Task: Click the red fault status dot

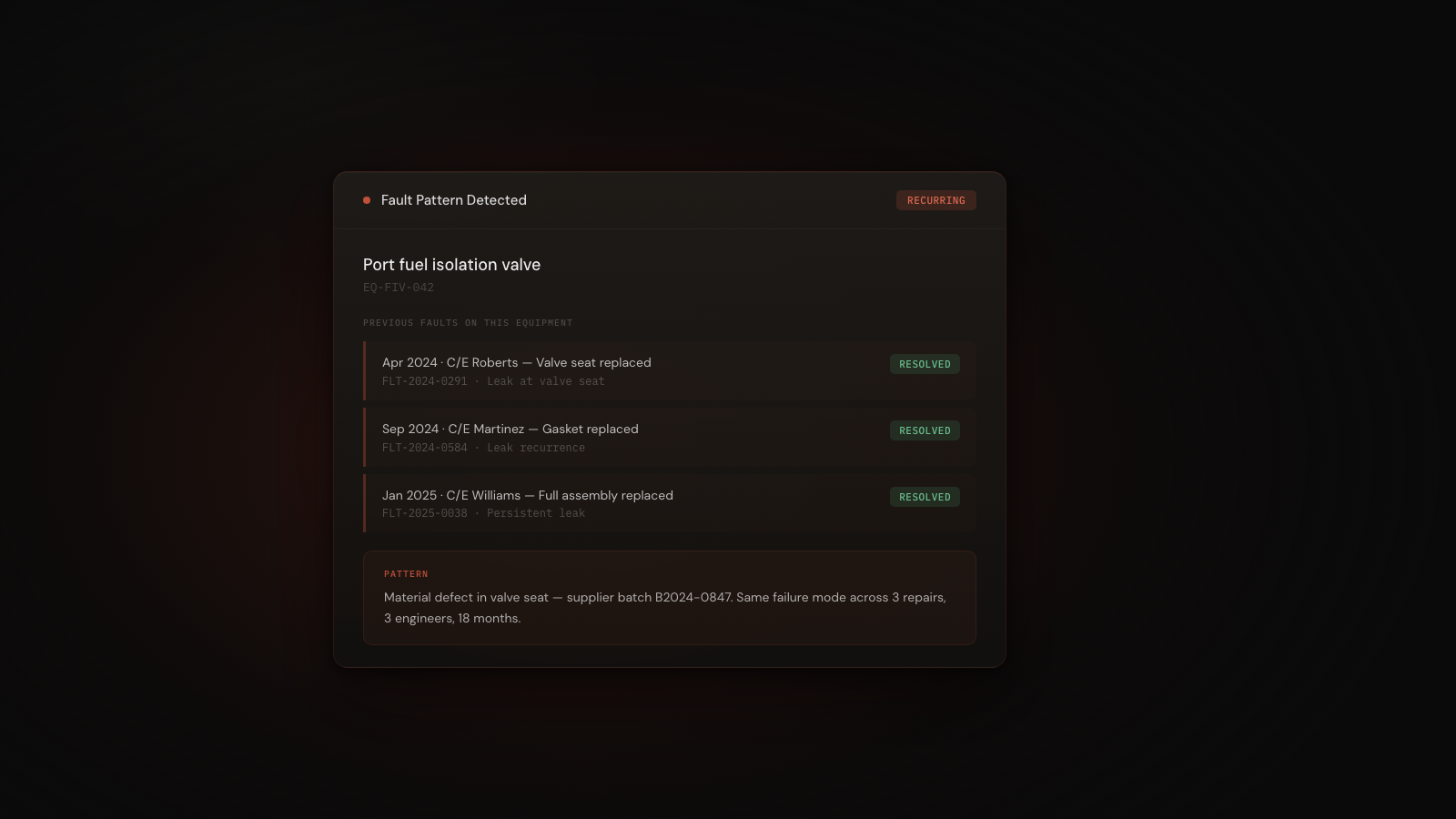Action: point(367,200)
